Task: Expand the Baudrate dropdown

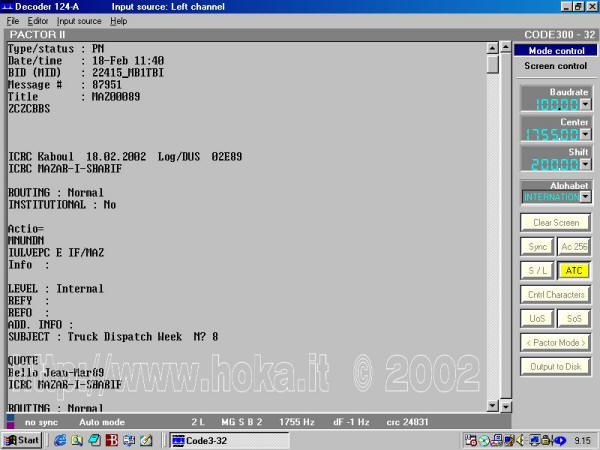Action: click(585, 104)
